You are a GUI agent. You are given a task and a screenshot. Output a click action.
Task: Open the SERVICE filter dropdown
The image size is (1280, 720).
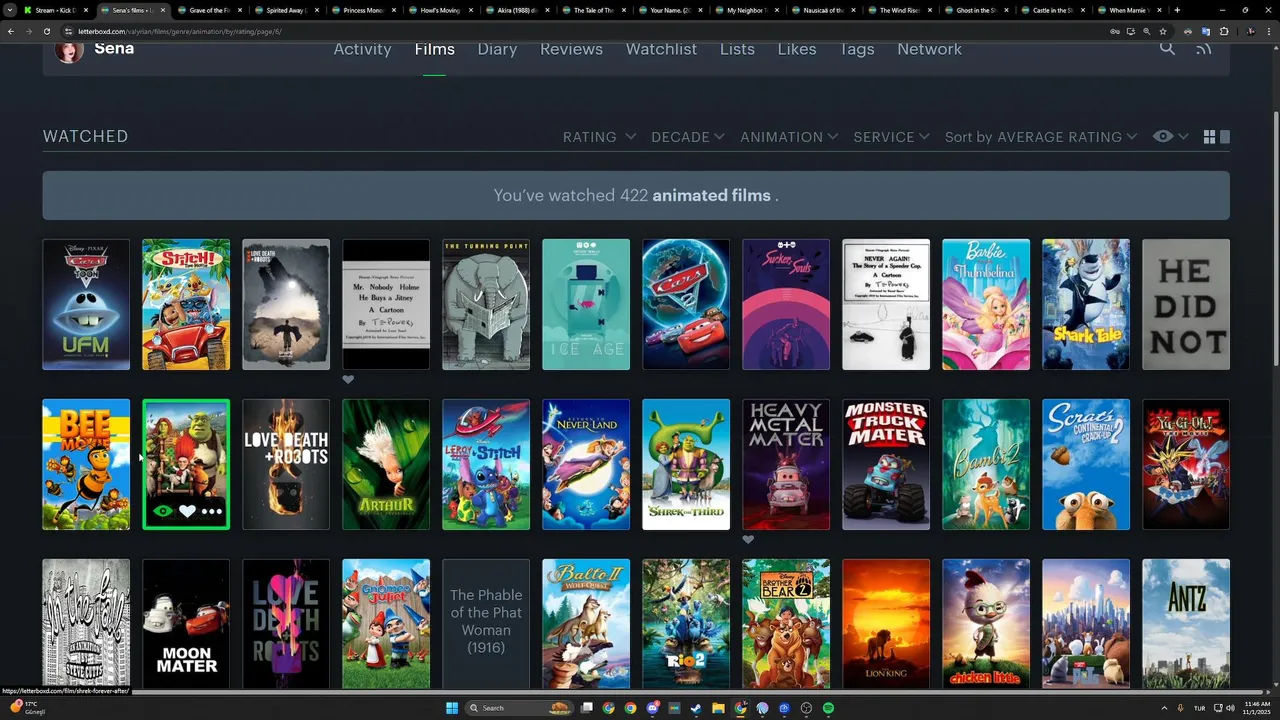(892, 137)
